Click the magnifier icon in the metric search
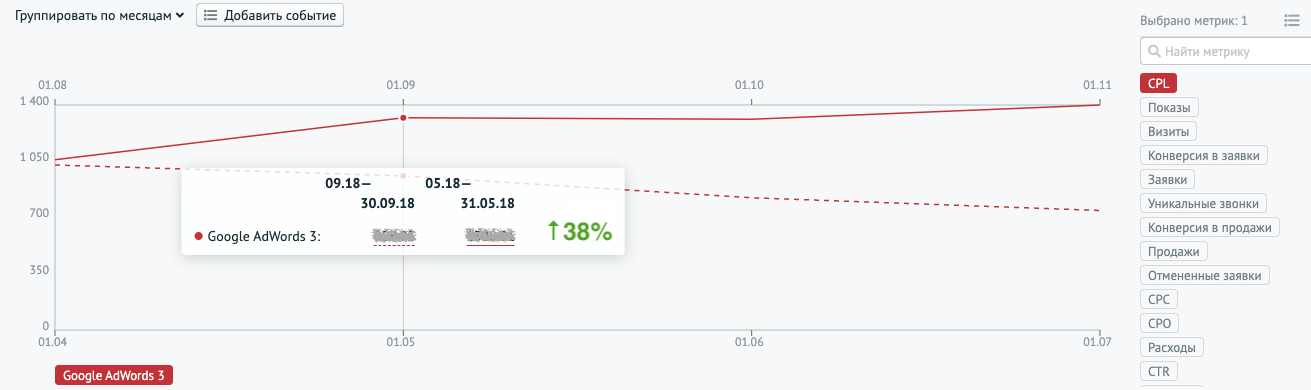The height and width of the screenshot is (390, 1311). pos(1154,51)
